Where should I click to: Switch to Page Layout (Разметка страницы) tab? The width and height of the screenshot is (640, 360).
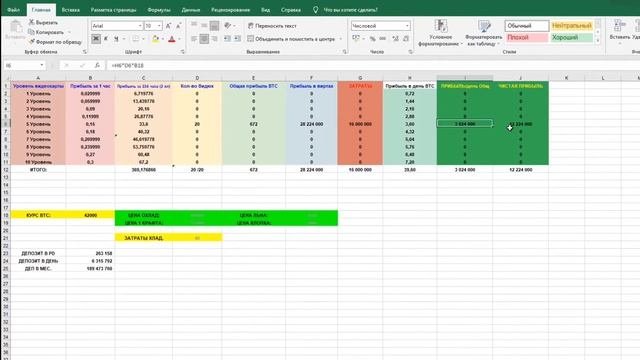pos(113,10)
